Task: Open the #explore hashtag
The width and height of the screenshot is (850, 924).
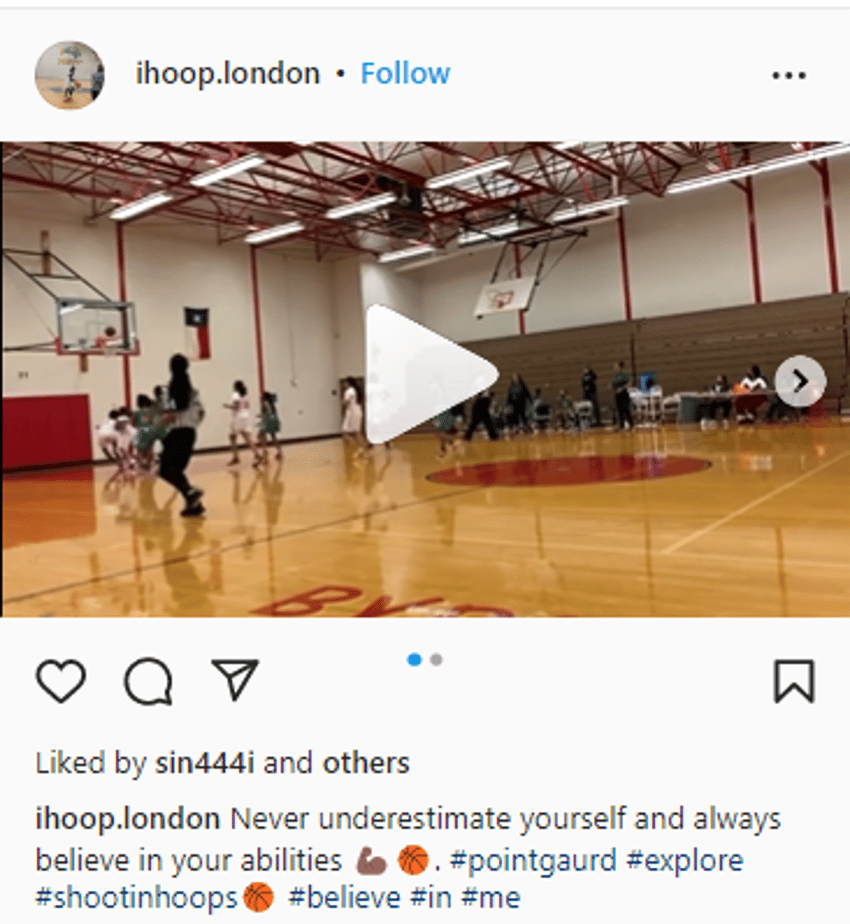Action: click(684, 861)
